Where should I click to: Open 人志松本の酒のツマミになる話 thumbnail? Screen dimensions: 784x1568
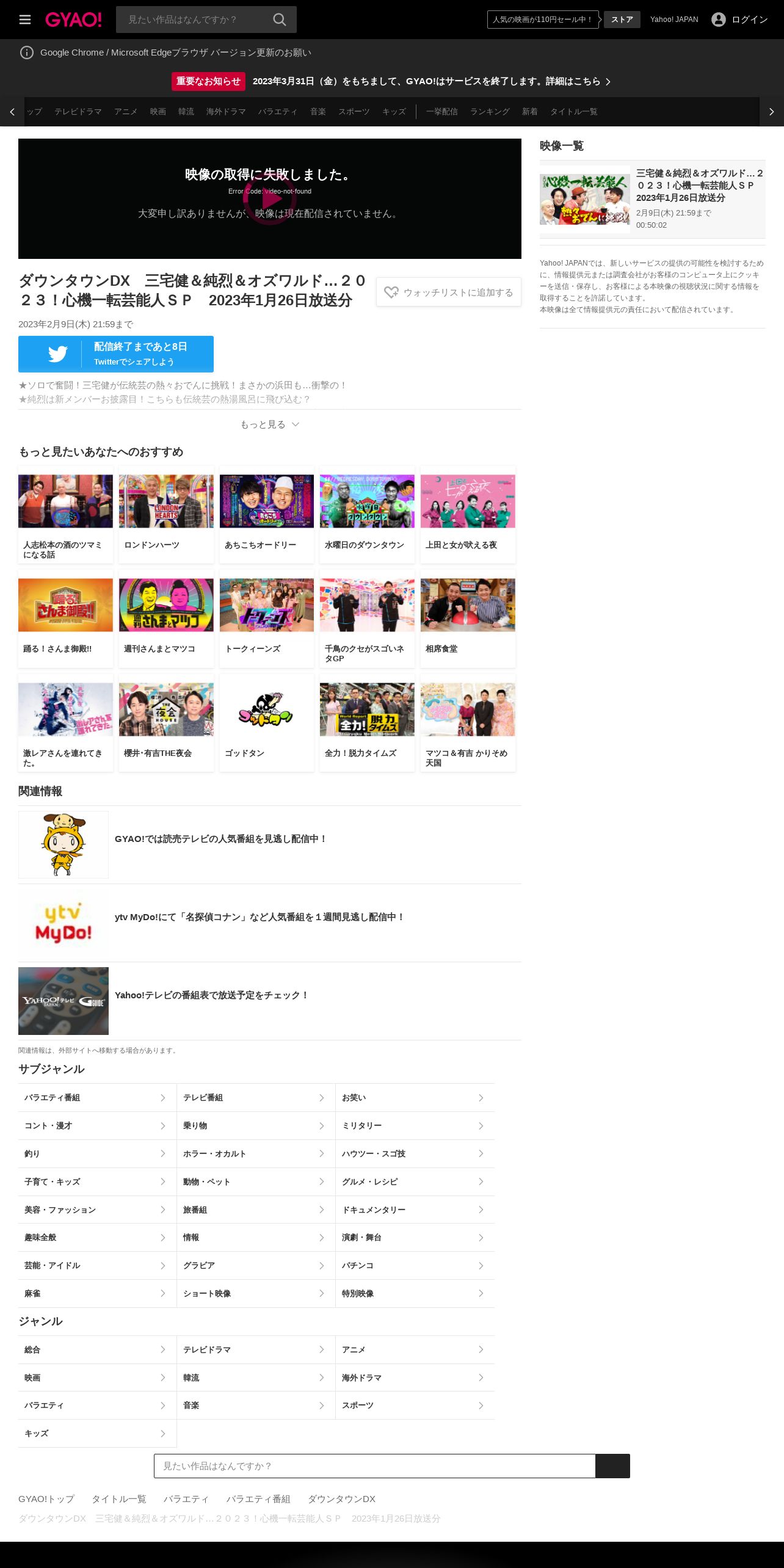pyautogui.click(x=65, y=501)
